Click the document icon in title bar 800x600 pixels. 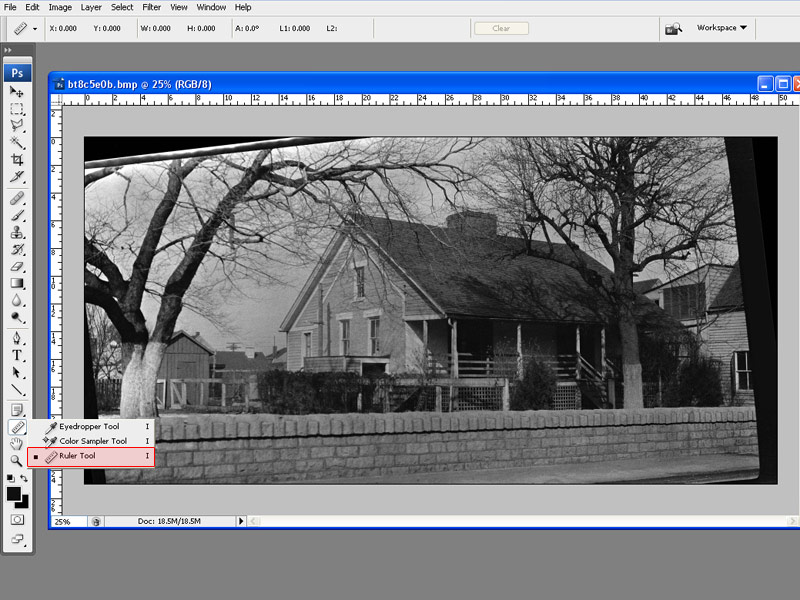coord(60,84)
